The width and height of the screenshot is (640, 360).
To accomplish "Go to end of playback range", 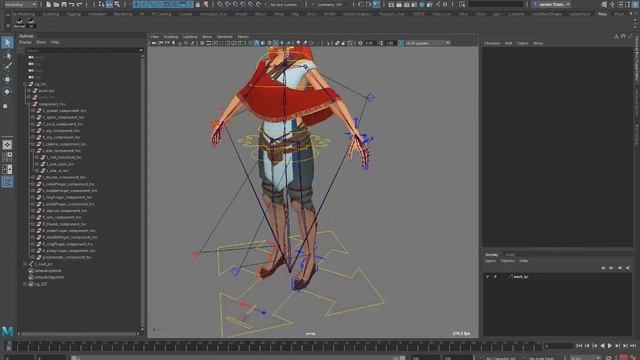I will point(633,346).
